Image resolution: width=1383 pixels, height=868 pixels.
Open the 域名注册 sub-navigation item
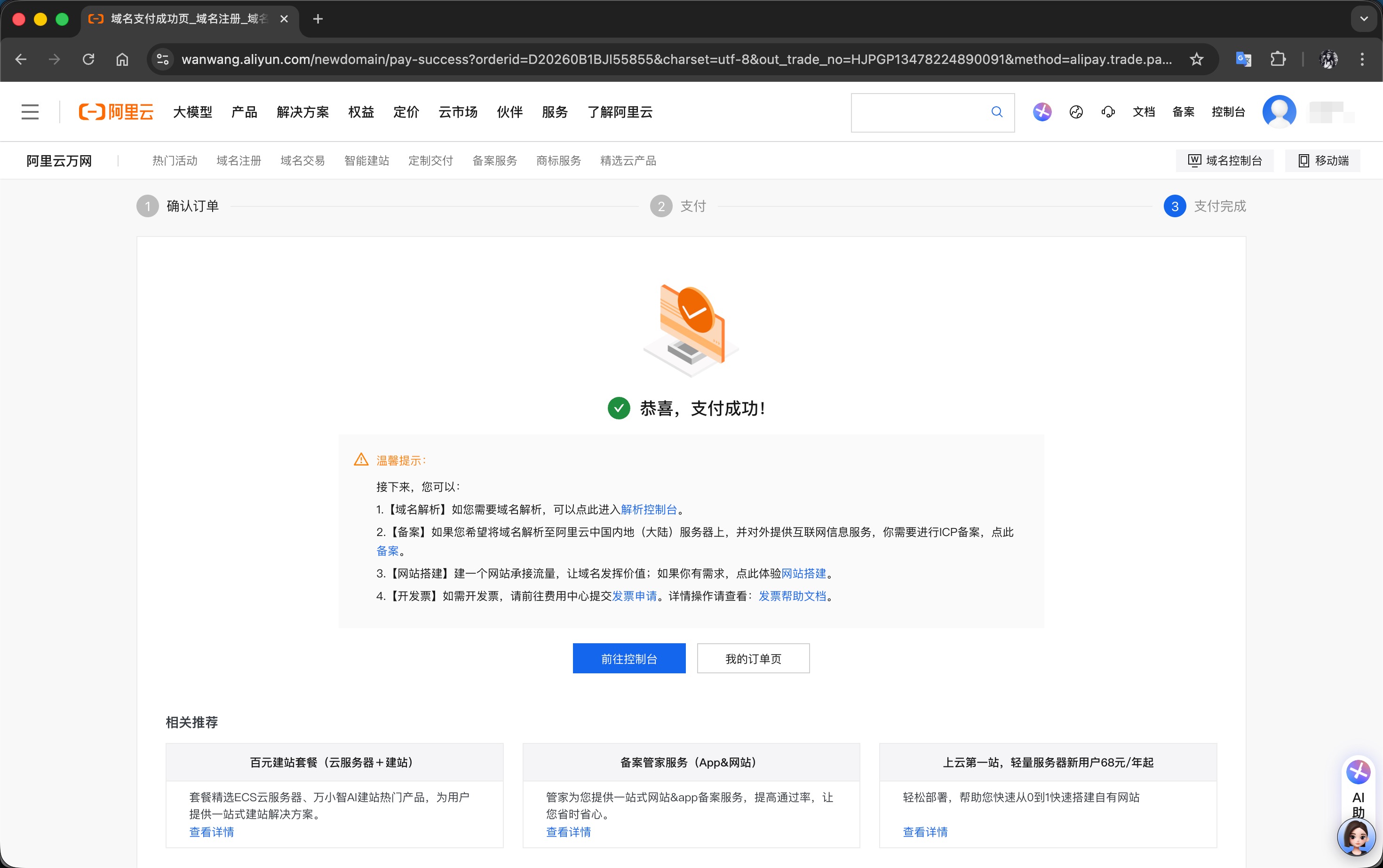coord(238,161)
